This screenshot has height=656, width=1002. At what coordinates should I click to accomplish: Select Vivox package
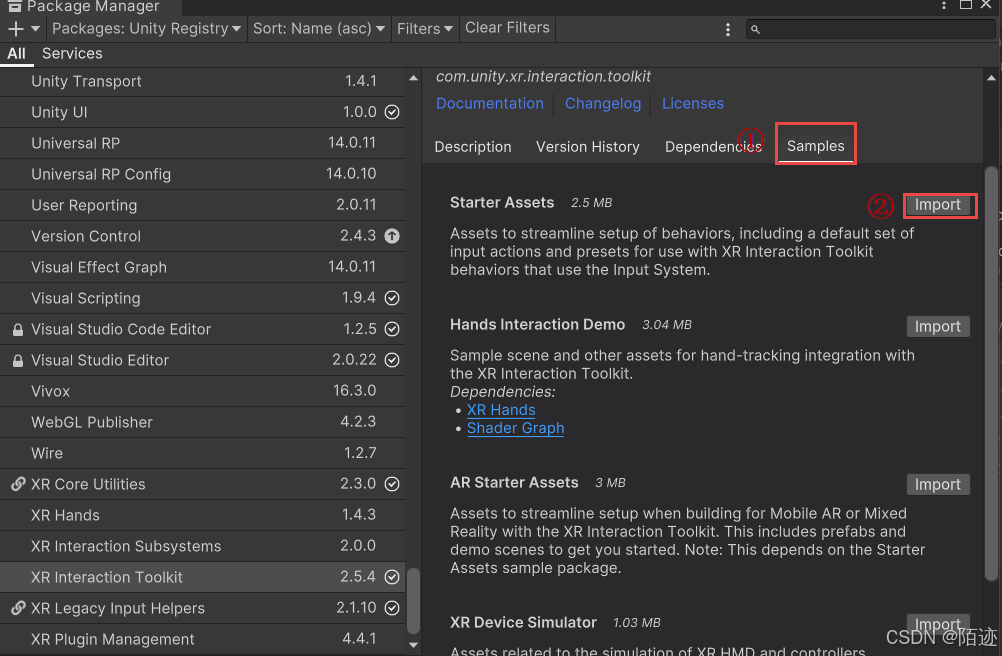coord(203,391)
